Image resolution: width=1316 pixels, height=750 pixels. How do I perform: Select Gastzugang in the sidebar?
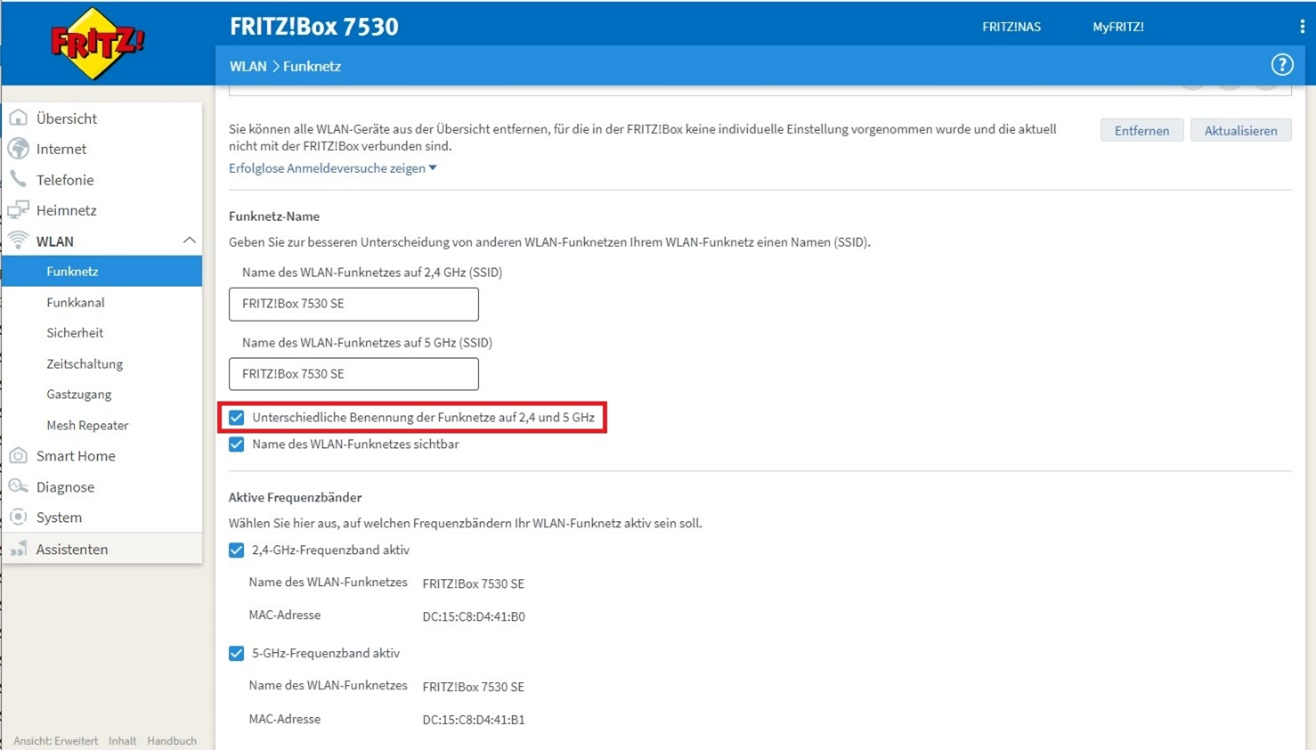coord(79,394)
